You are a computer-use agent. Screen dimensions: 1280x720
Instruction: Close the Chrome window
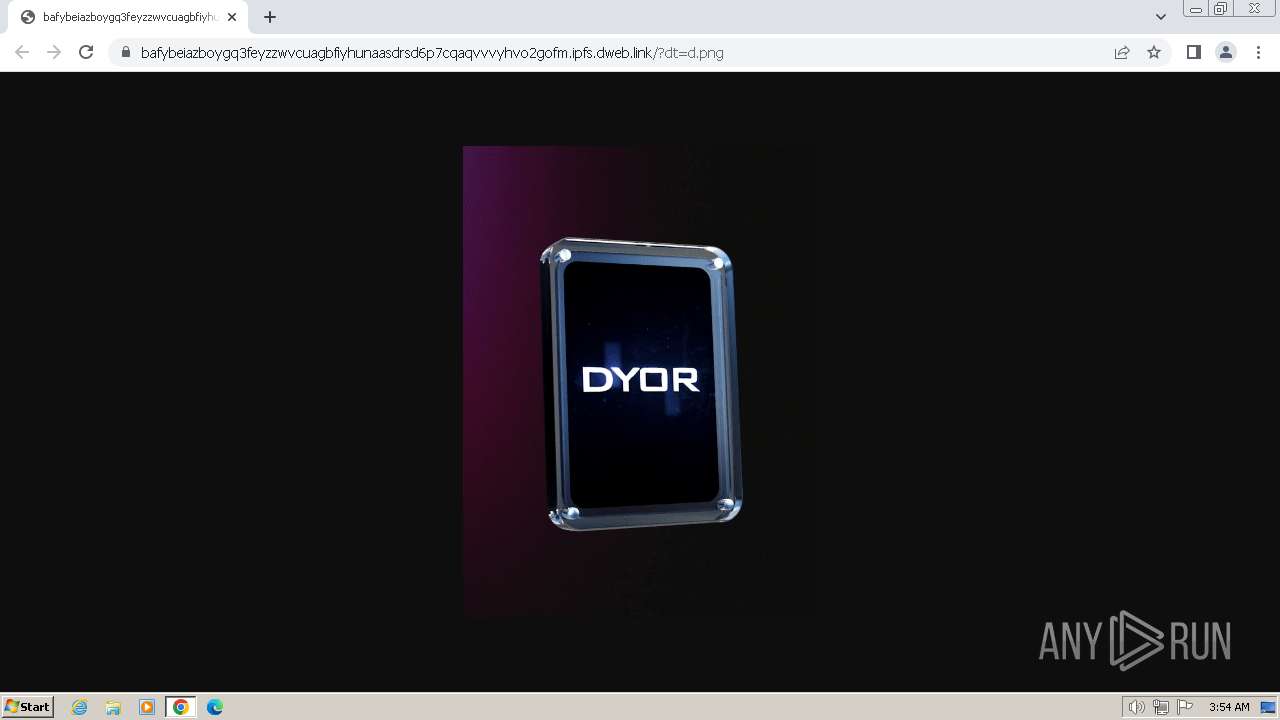click(1254, 9)
